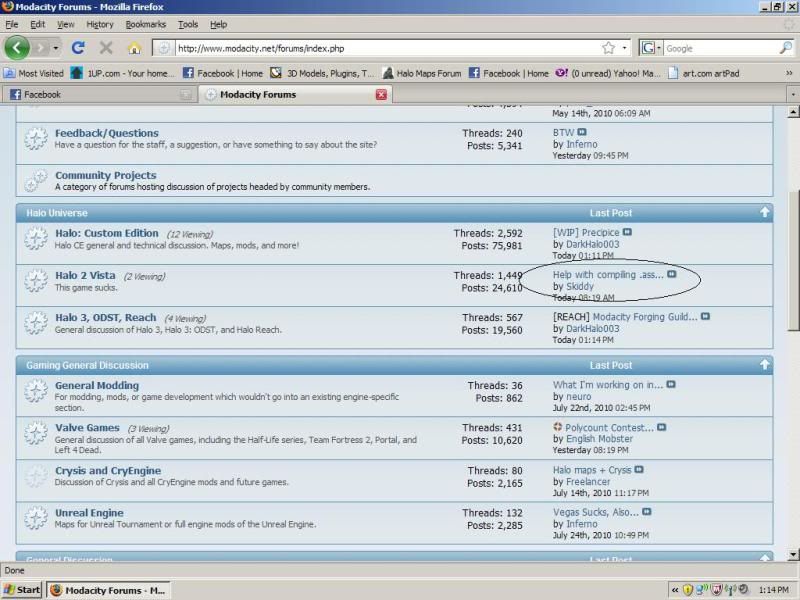Viewport: 800px width, 600px height.
Task: Open the Bookmarks menu
Action: pyautogui.click(x=145, y=24)
